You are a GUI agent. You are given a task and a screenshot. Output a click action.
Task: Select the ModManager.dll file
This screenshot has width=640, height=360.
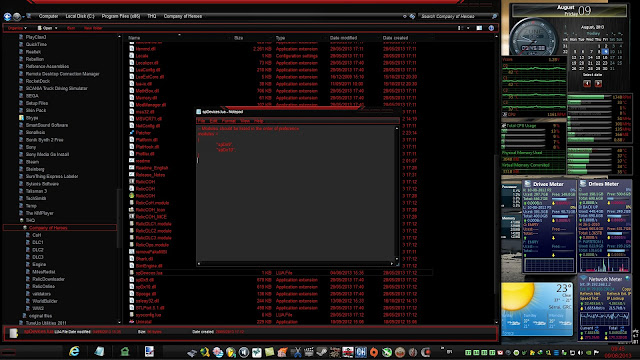(x=151, y=105)
